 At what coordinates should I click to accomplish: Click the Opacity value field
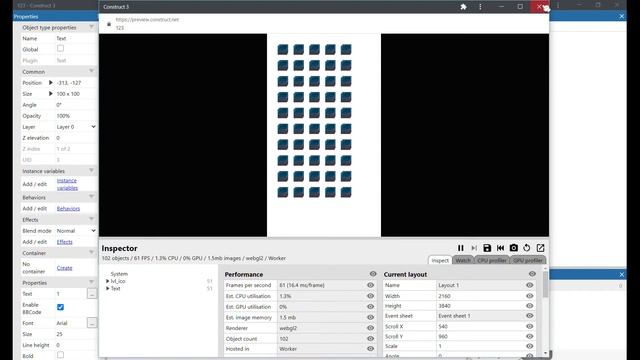(76, 116)
